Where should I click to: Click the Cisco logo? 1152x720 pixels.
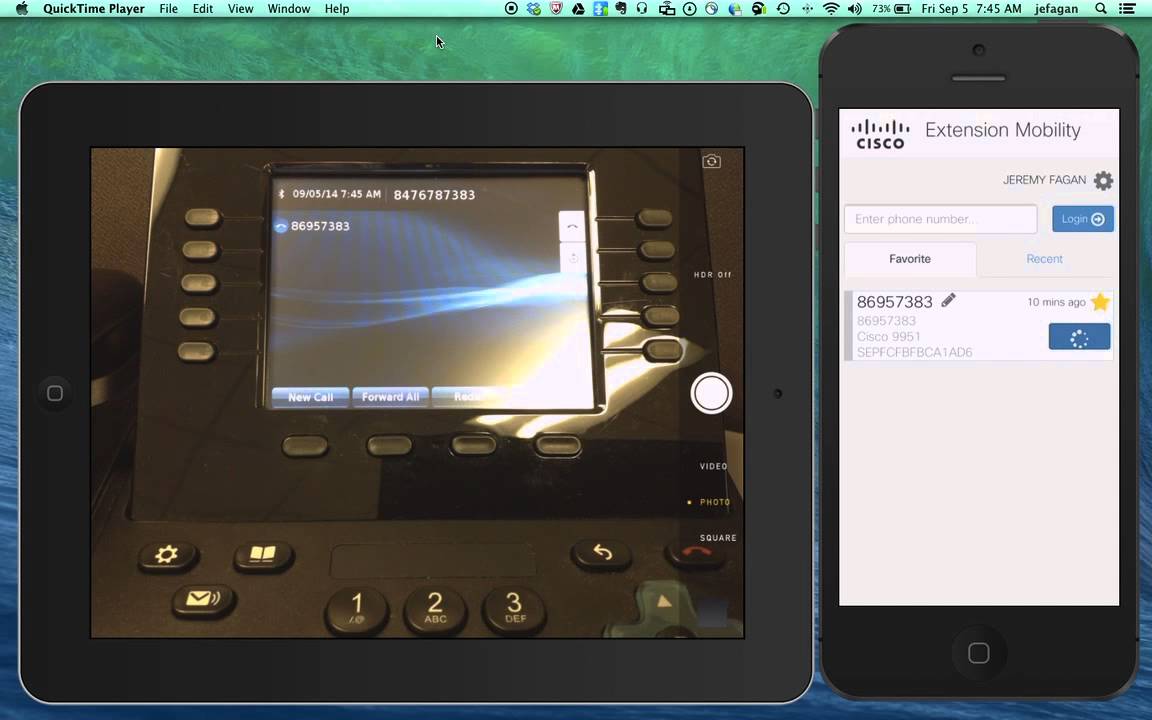click(880, 134)
